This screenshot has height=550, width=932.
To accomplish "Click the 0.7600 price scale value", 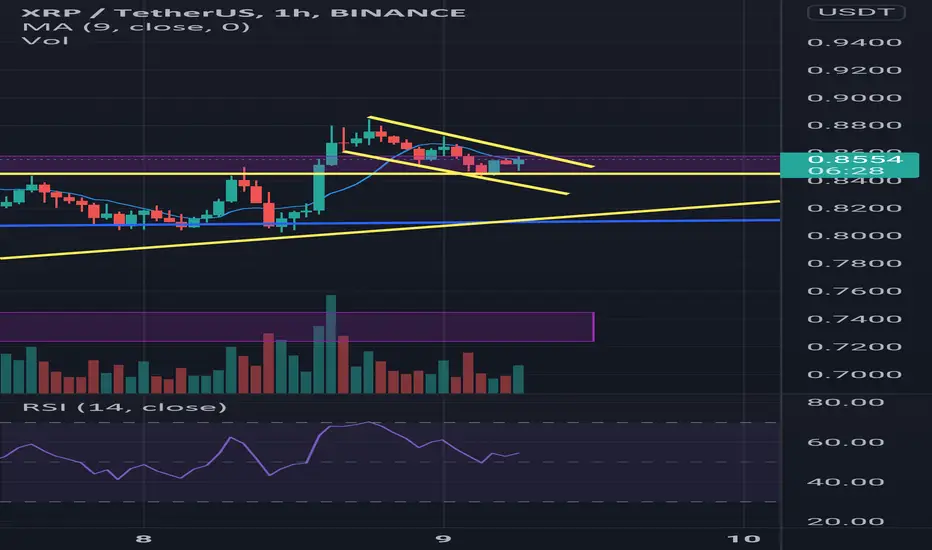I will [x=854, y=291].
